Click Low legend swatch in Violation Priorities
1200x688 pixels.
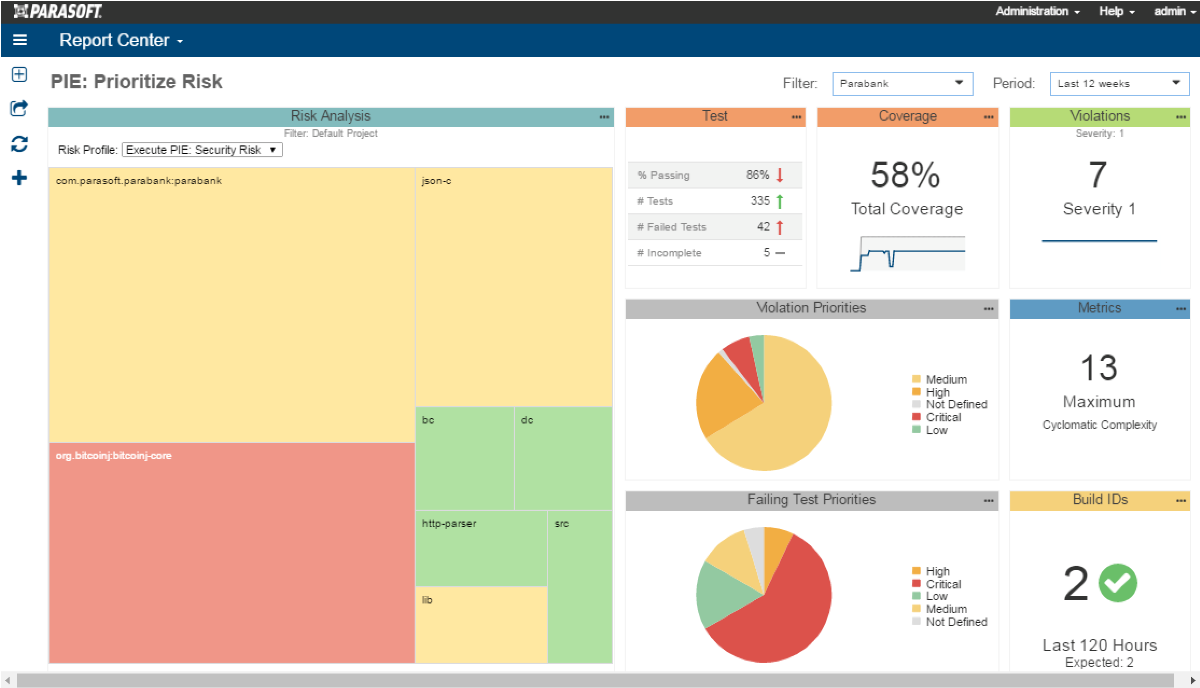pos(916,430)
